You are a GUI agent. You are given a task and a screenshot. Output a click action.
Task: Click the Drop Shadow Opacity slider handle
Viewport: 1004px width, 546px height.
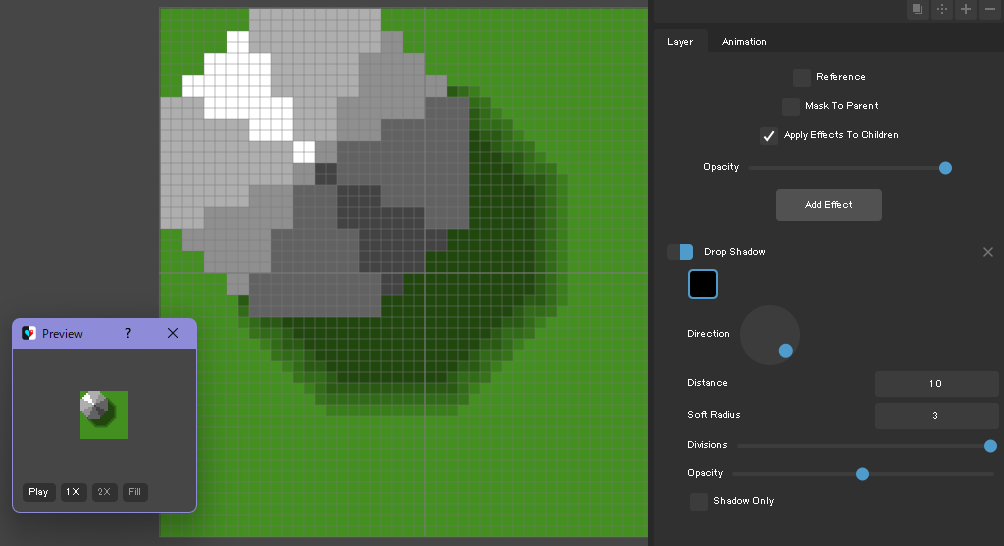pos(862,474)
